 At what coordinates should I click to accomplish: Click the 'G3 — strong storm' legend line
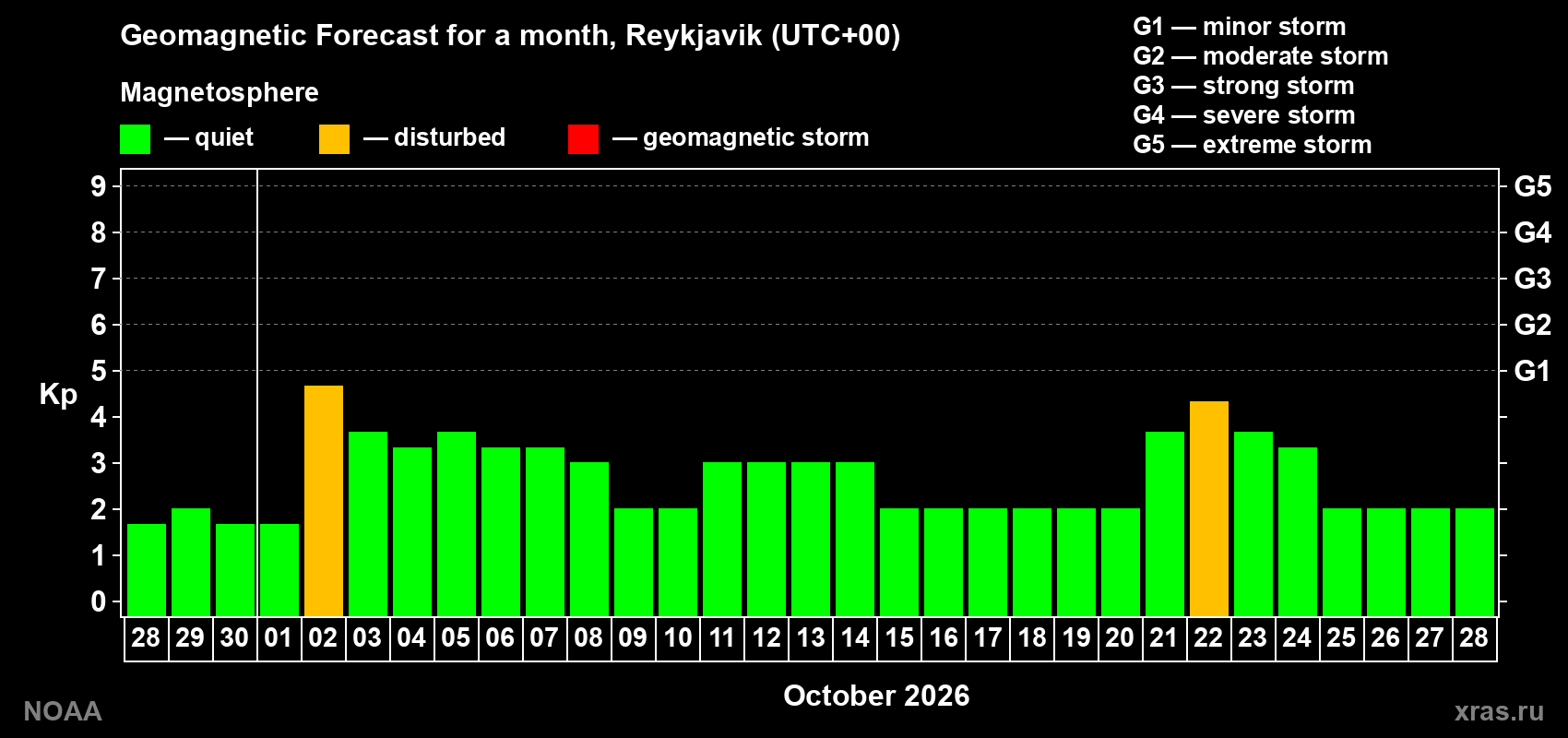pyautogui.click(x=1243, y=86)
